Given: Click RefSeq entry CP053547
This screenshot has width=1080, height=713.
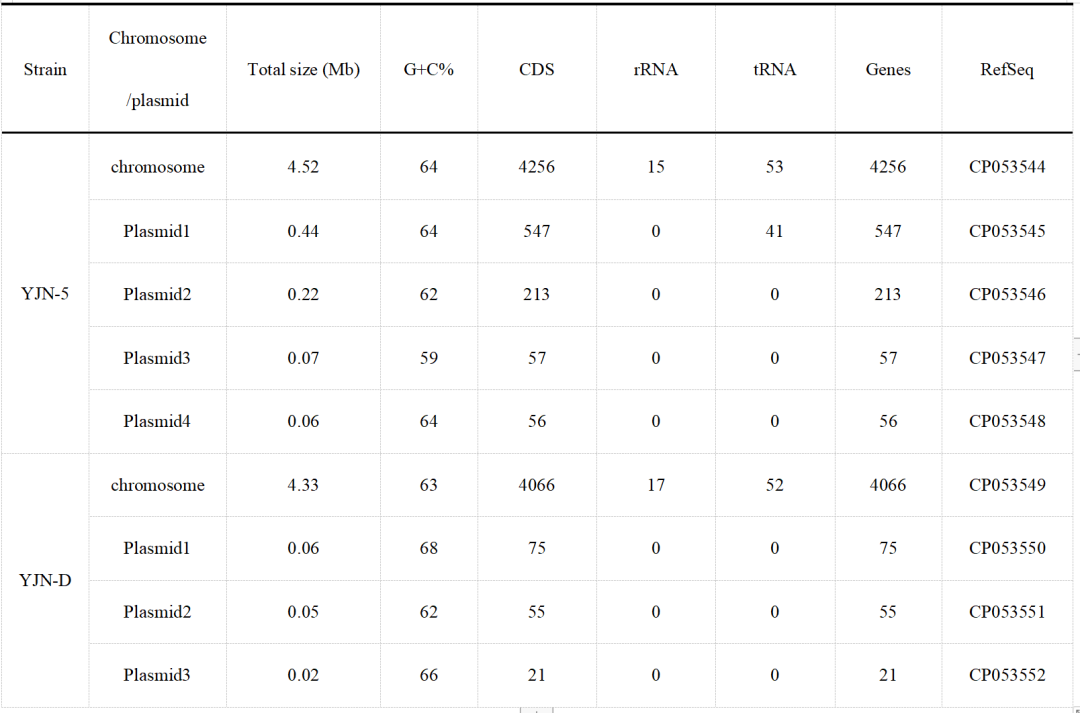Looking at the screenshot, I should (1007, 358).
